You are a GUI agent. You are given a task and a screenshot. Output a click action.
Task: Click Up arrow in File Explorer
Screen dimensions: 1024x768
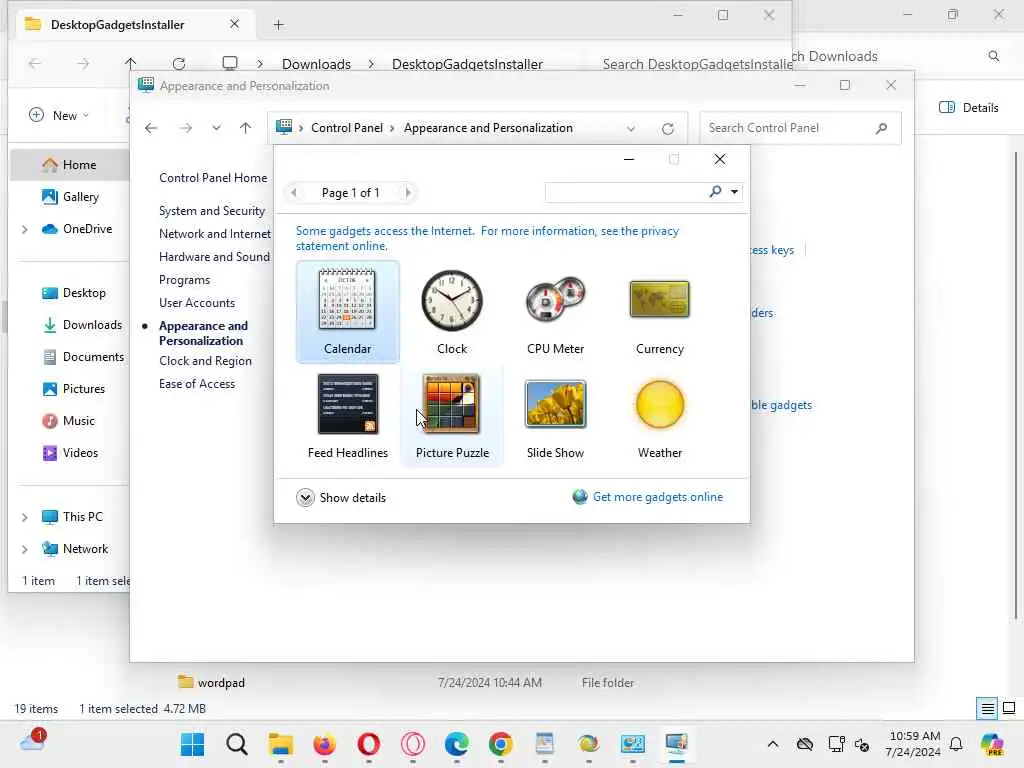tap(131, 63)
